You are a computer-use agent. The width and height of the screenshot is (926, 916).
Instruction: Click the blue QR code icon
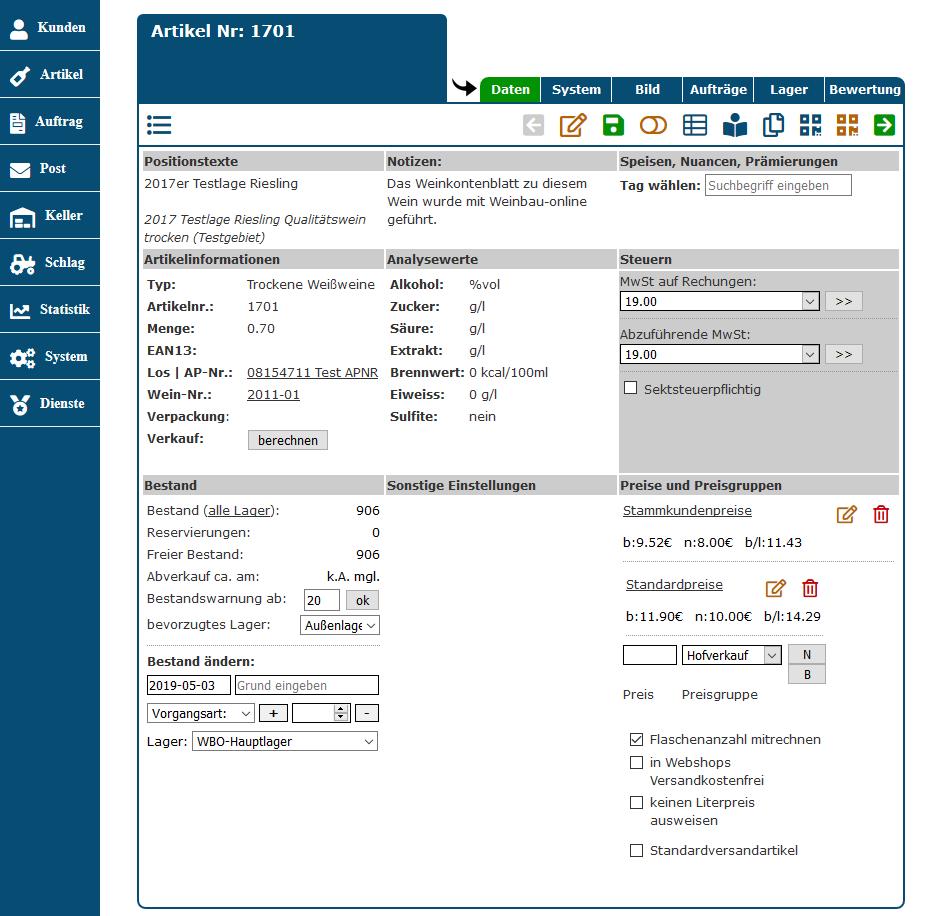[x=810, y=125]
